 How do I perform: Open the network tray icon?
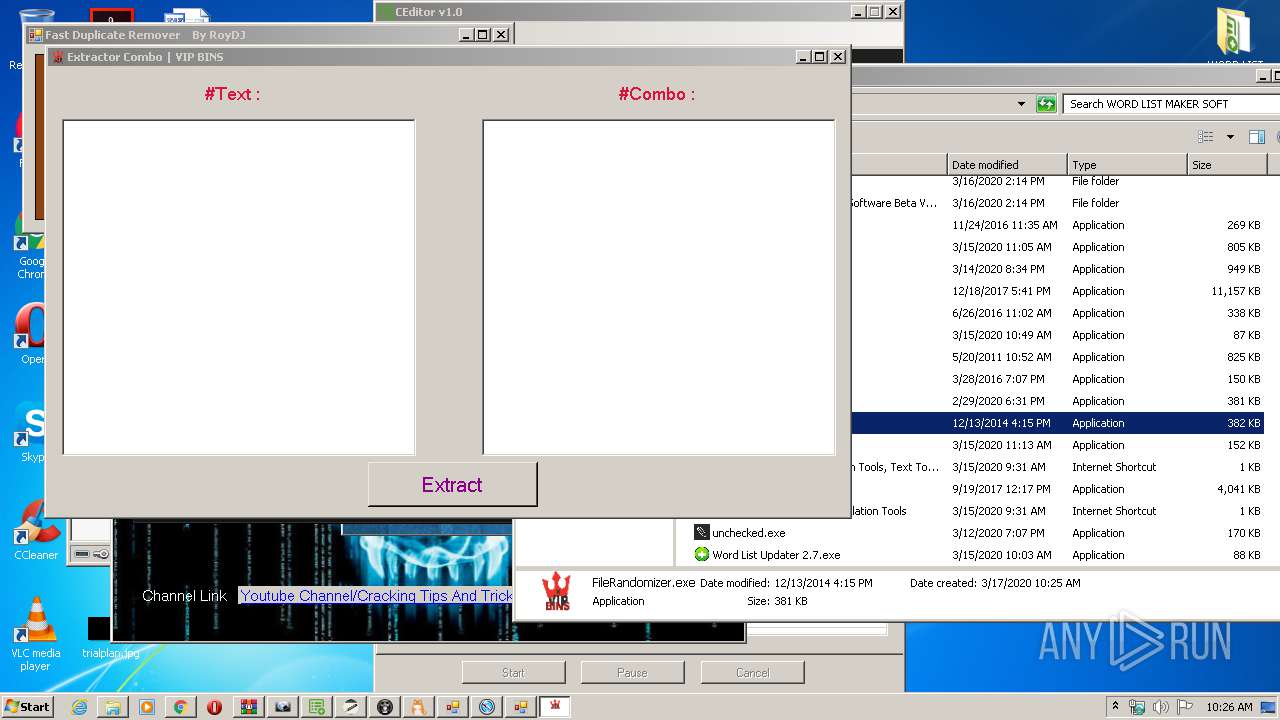(x=1138, y=707)
